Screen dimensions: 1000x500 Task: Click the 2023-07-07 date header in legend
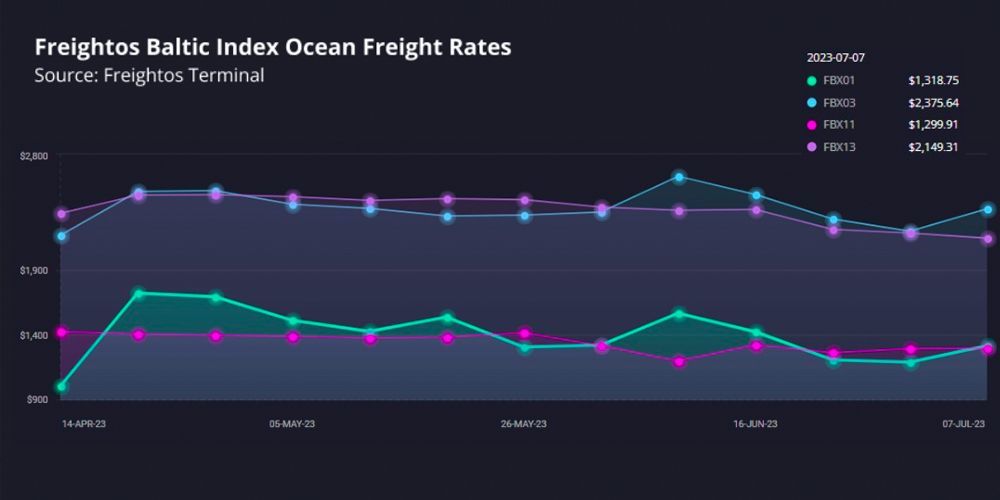point(834,58)
